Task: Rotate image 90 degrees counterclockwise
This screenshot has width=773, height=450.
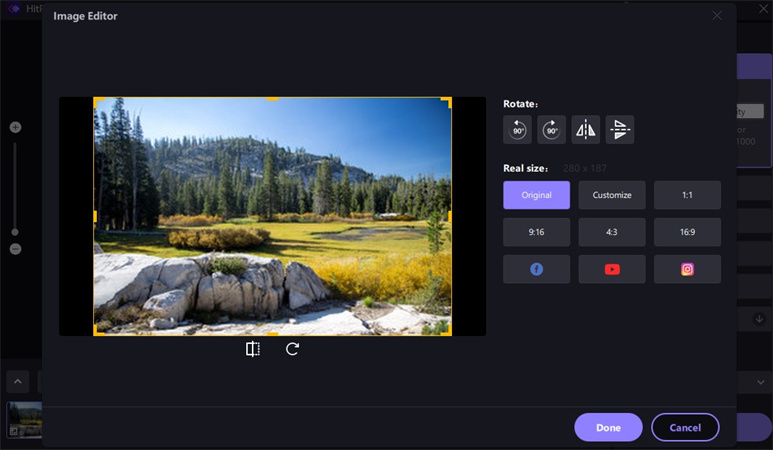Action: 518,130
